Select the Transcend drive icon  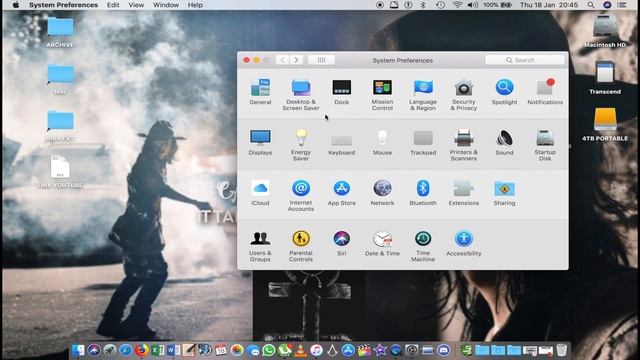pos(605,78)
